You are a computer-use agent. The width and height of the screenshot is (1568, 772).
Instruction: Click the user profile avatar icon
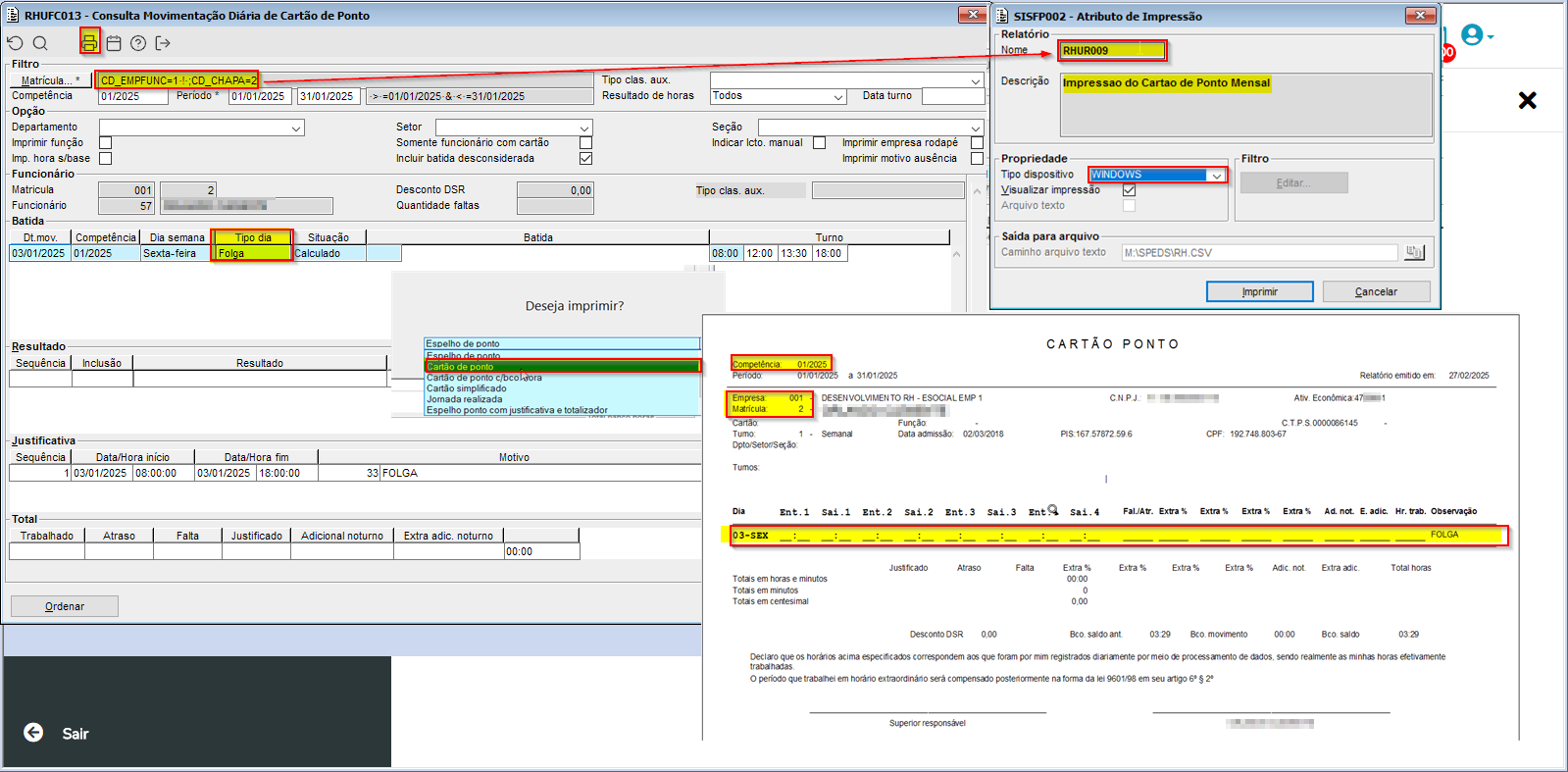[x=1472, y=35]
